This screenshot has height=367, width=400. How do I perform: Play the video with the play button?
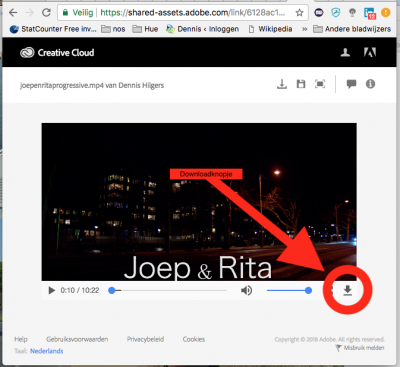[x=51, y=290]
